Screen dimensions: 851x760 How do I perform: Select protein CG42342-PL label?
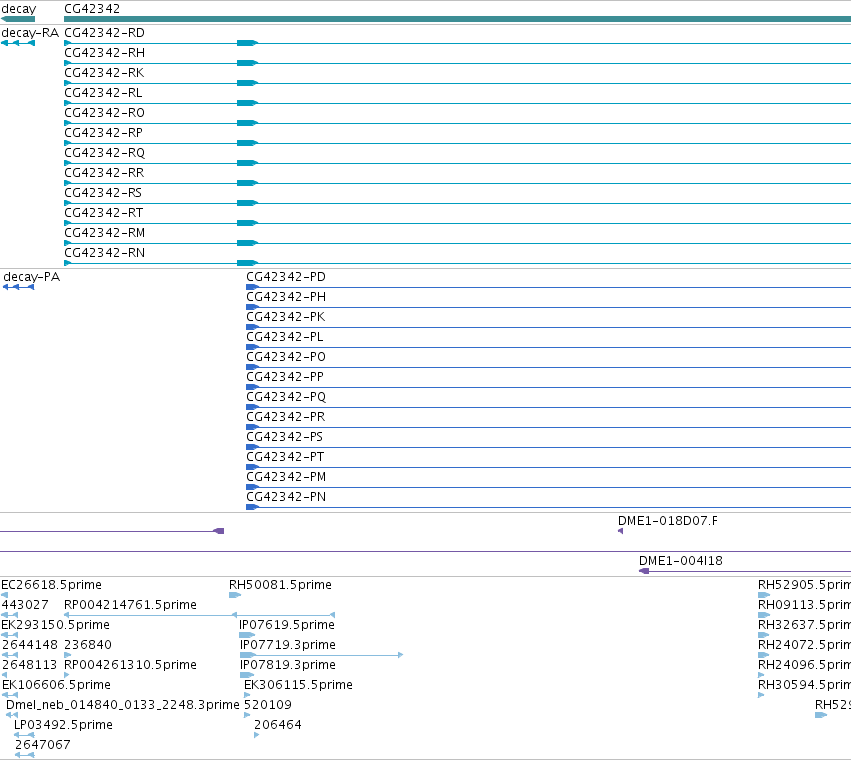click(285, 337)
